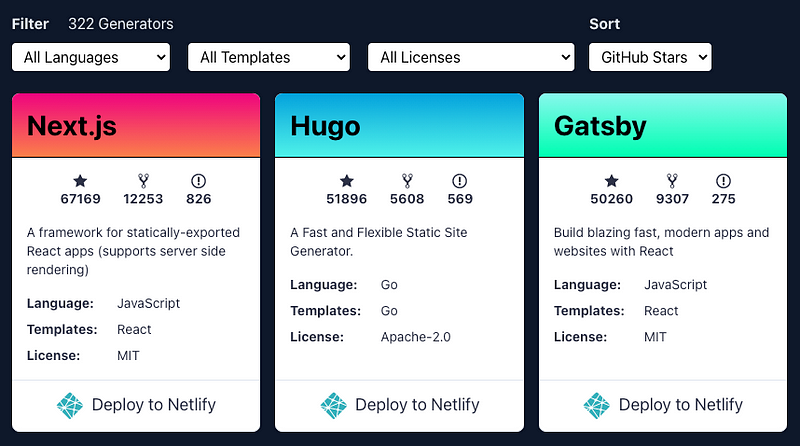This screenshot has height=446, width=800.
Task: Click Hugo's Templates value Go
Action: tap(389, 311)
